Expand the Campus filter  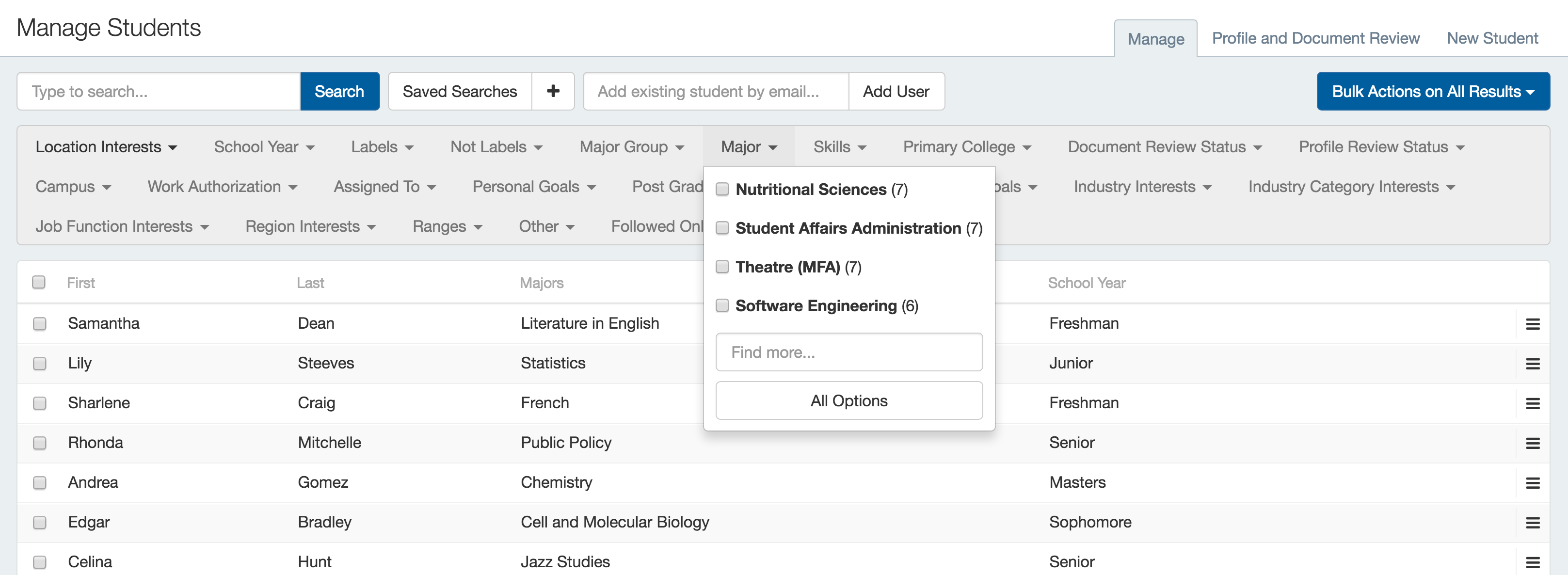click(73, 187)
